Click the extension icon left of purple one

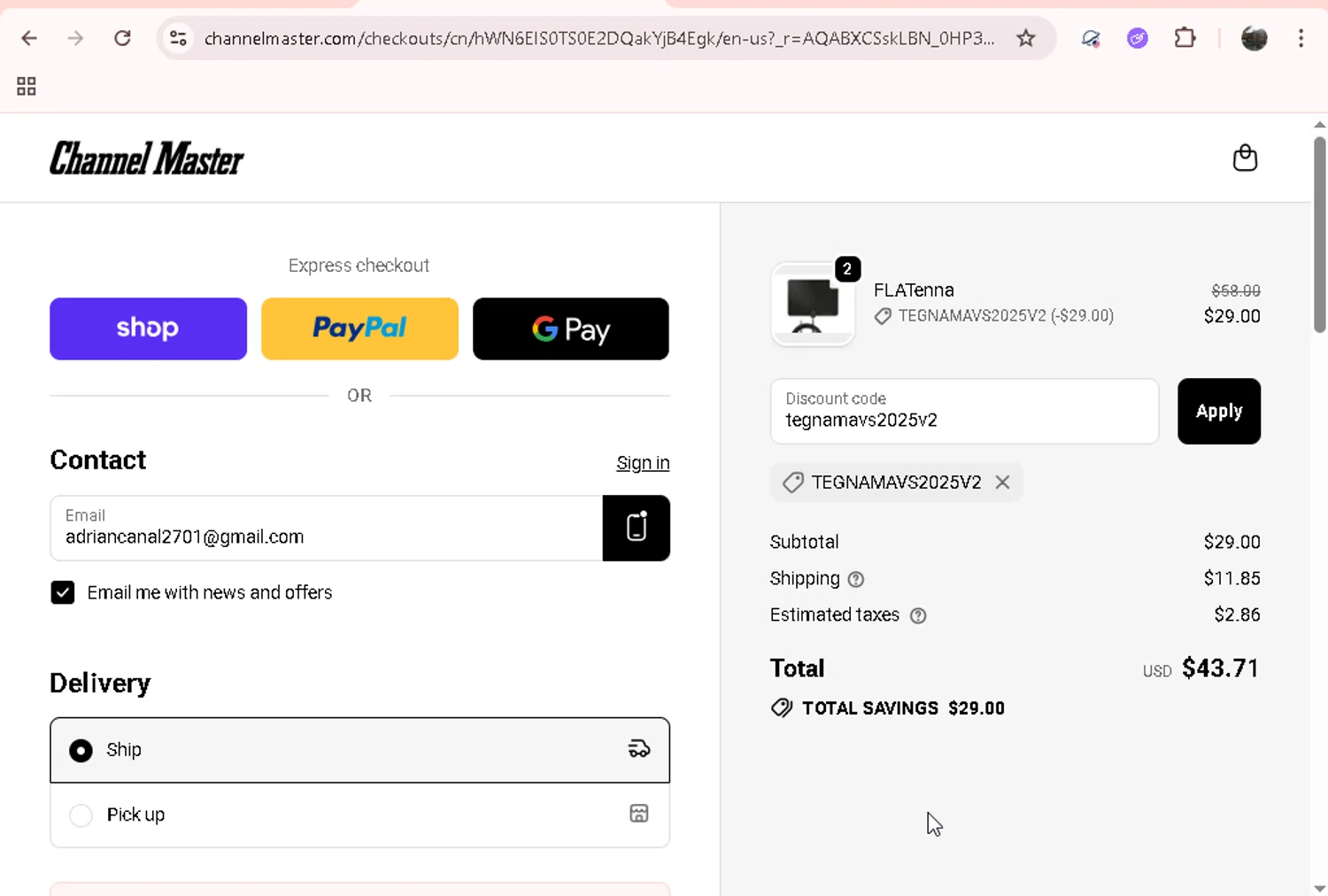pos(1091,38)
